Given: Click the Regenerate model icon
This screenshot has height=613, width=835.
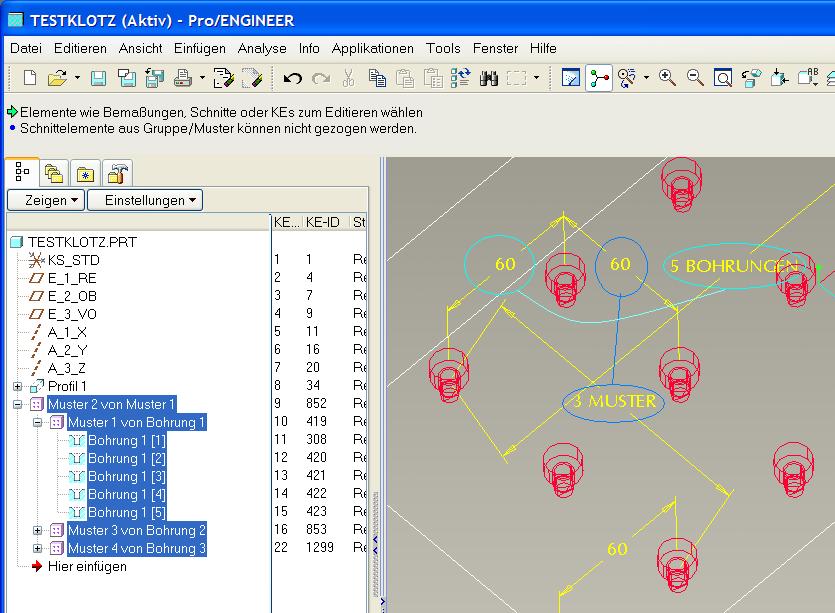Looking at the screenshot, I should (460, 78).
